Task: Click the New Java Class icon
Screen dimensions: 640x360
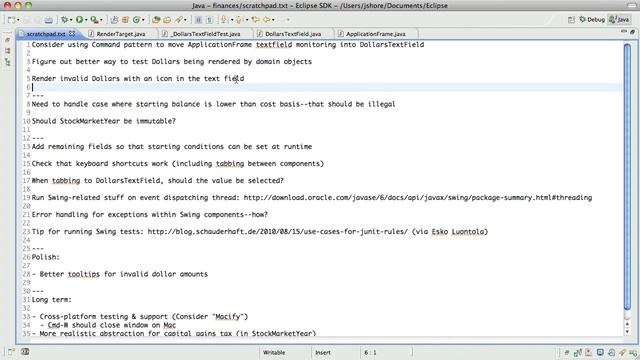Action: (x=136, y=20)
